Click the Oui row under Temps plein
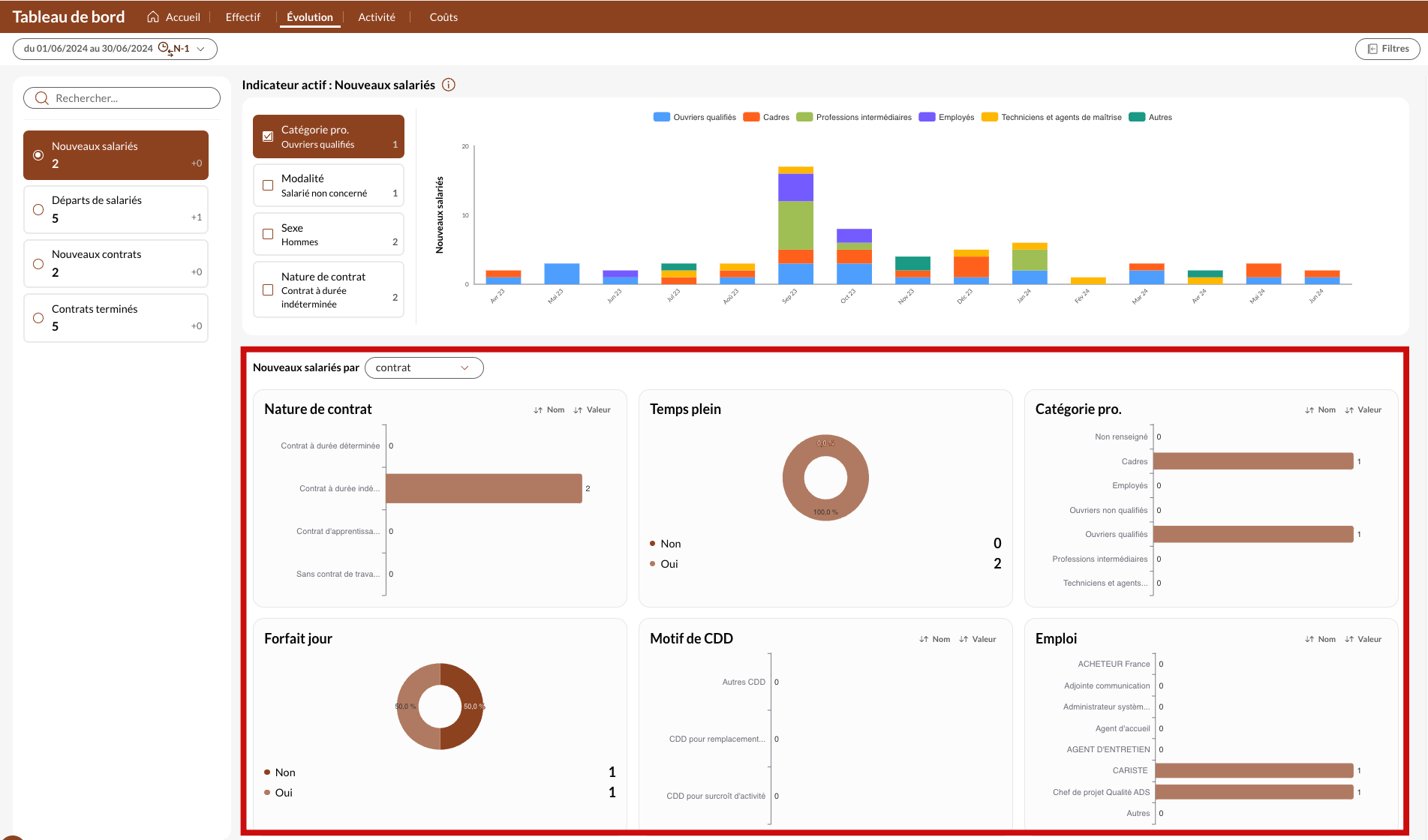Screen dimensions: 1428x840 pyautogui.click(x=825, y=564)
